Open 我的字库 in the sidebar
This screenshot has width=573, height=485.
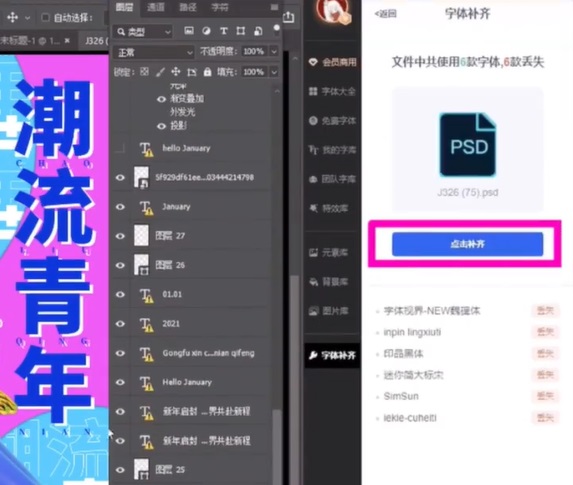click(x=333, y=150)
